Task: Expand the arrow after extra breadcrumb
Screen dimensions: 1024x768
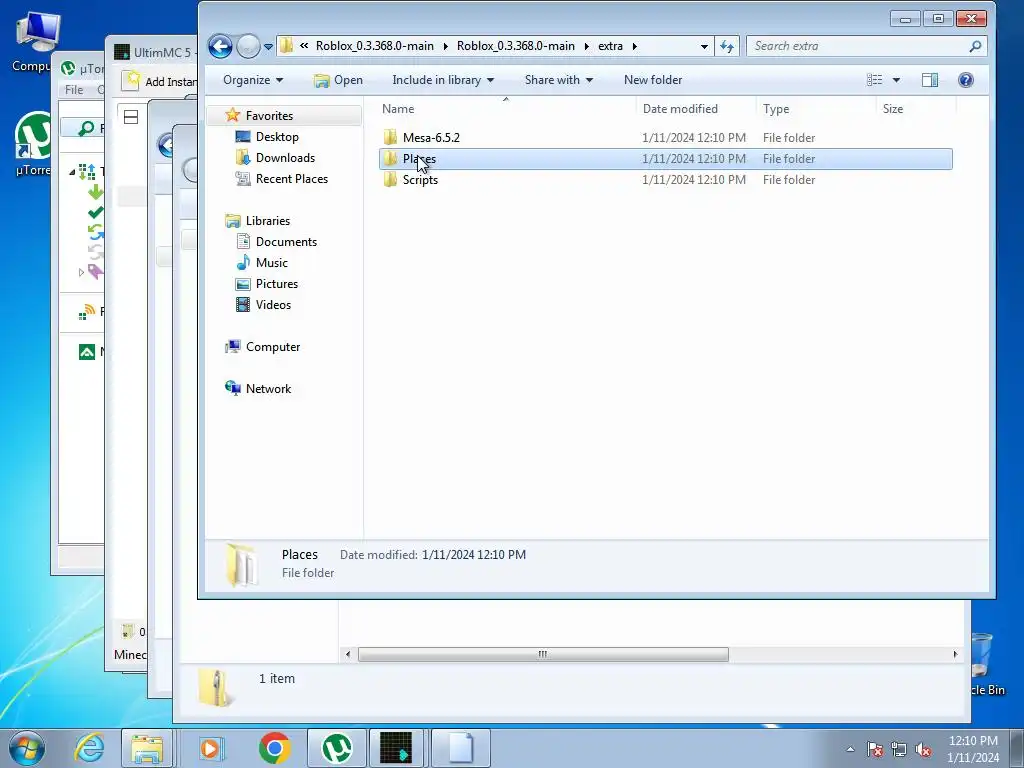Action: [x=634, y=46]
